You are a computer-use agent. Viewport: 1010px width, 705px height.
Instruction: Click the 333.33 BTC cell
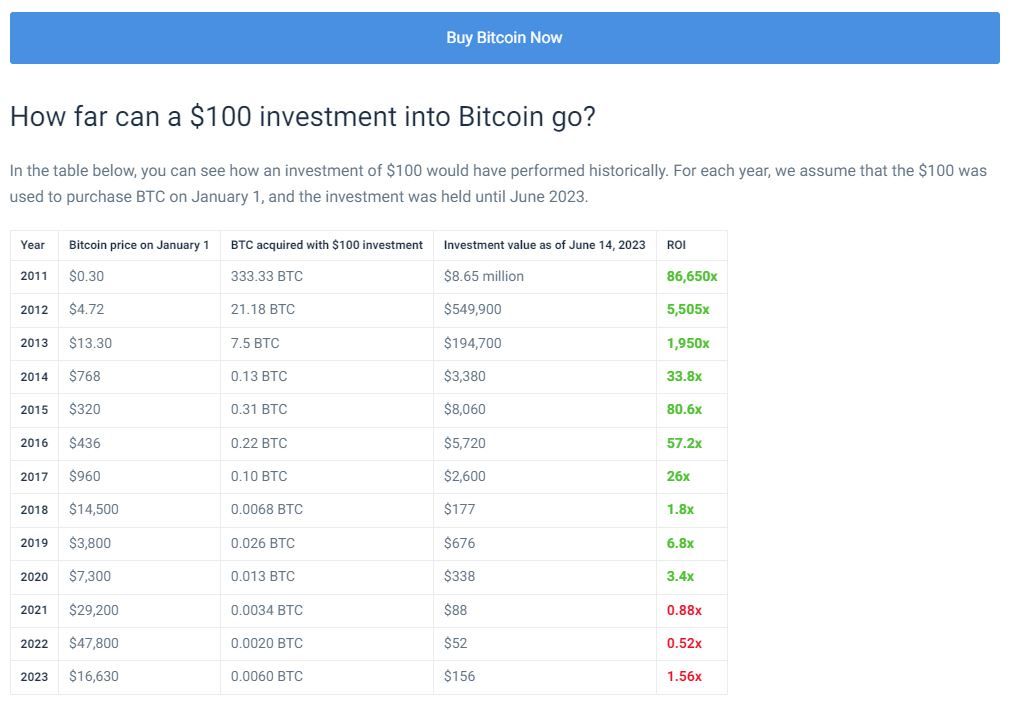click(266, 276)
